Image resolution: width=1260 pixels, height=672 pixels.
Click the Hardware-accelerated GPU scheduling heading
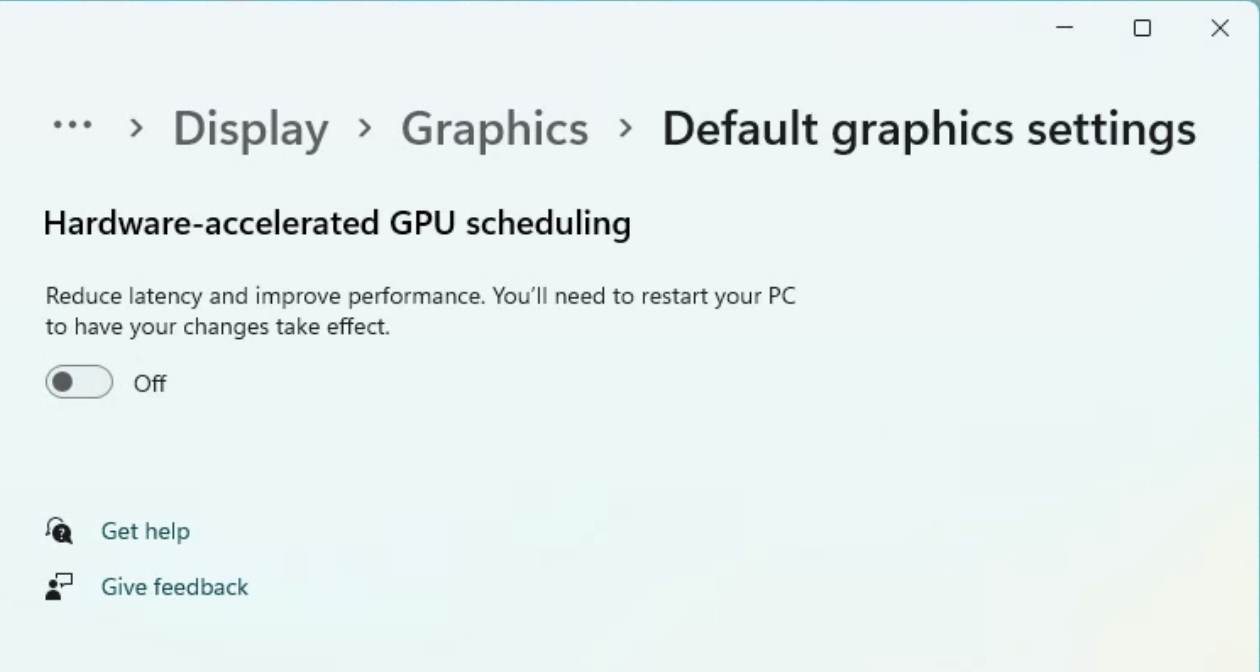(x=337, y=223)
